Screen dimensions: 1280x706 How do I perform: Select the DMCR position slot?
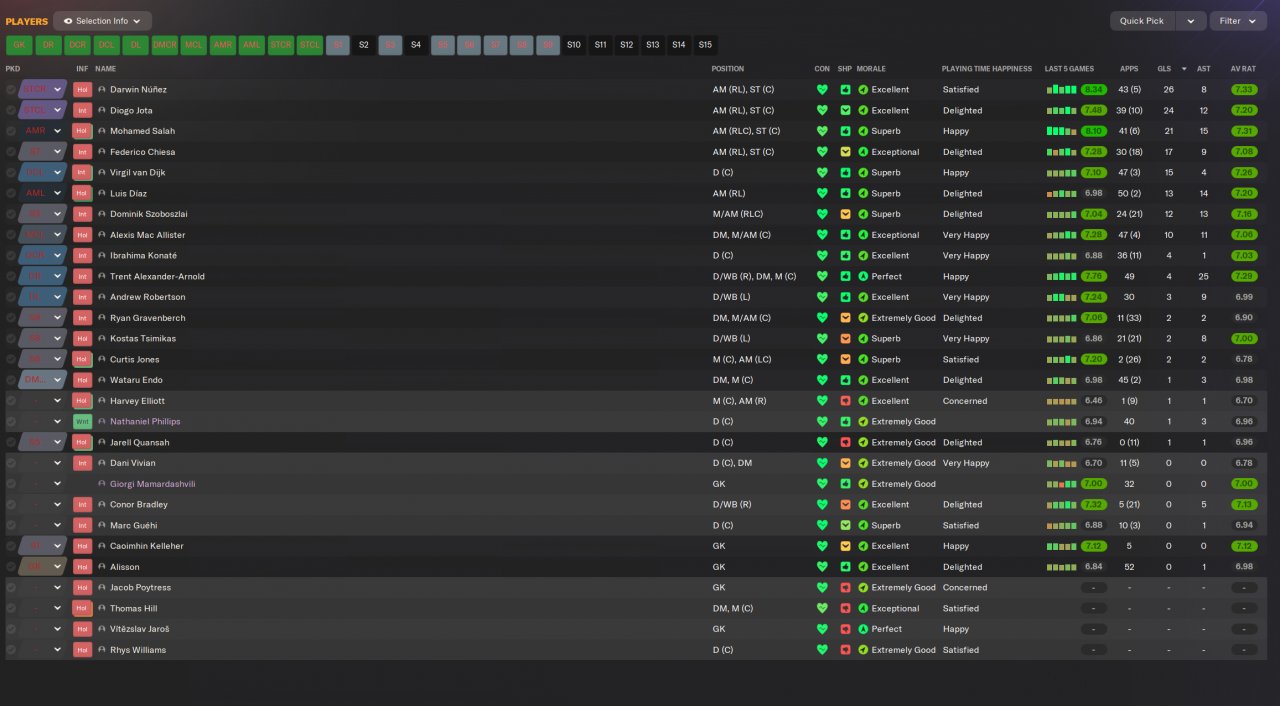165,45
